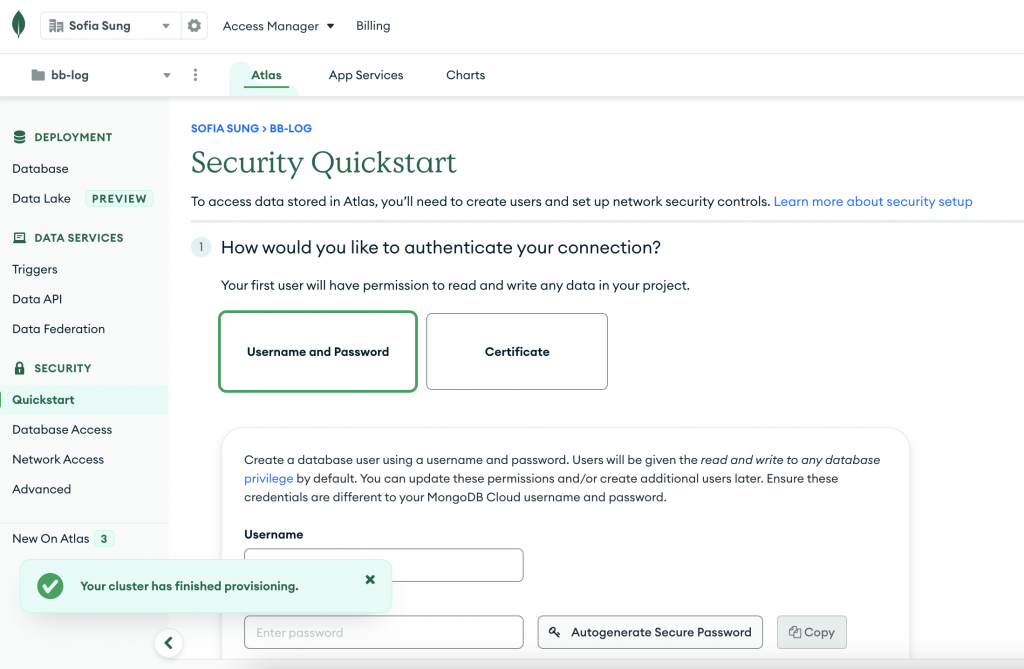Click the green success checkmark icon
The width and height of the screenshot is (1024, 669).
click(50, 586)
